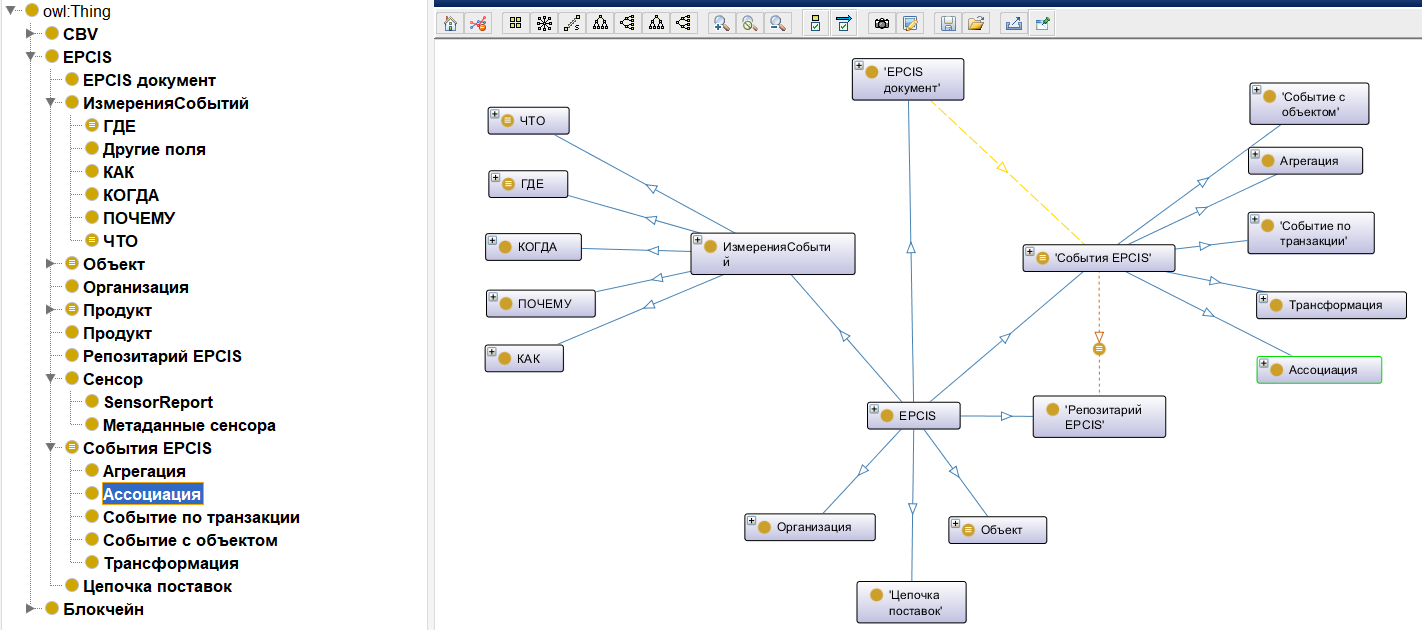Toggle the pin tooltips button
Screen dimensions: 1422x630
[1042, 23]
